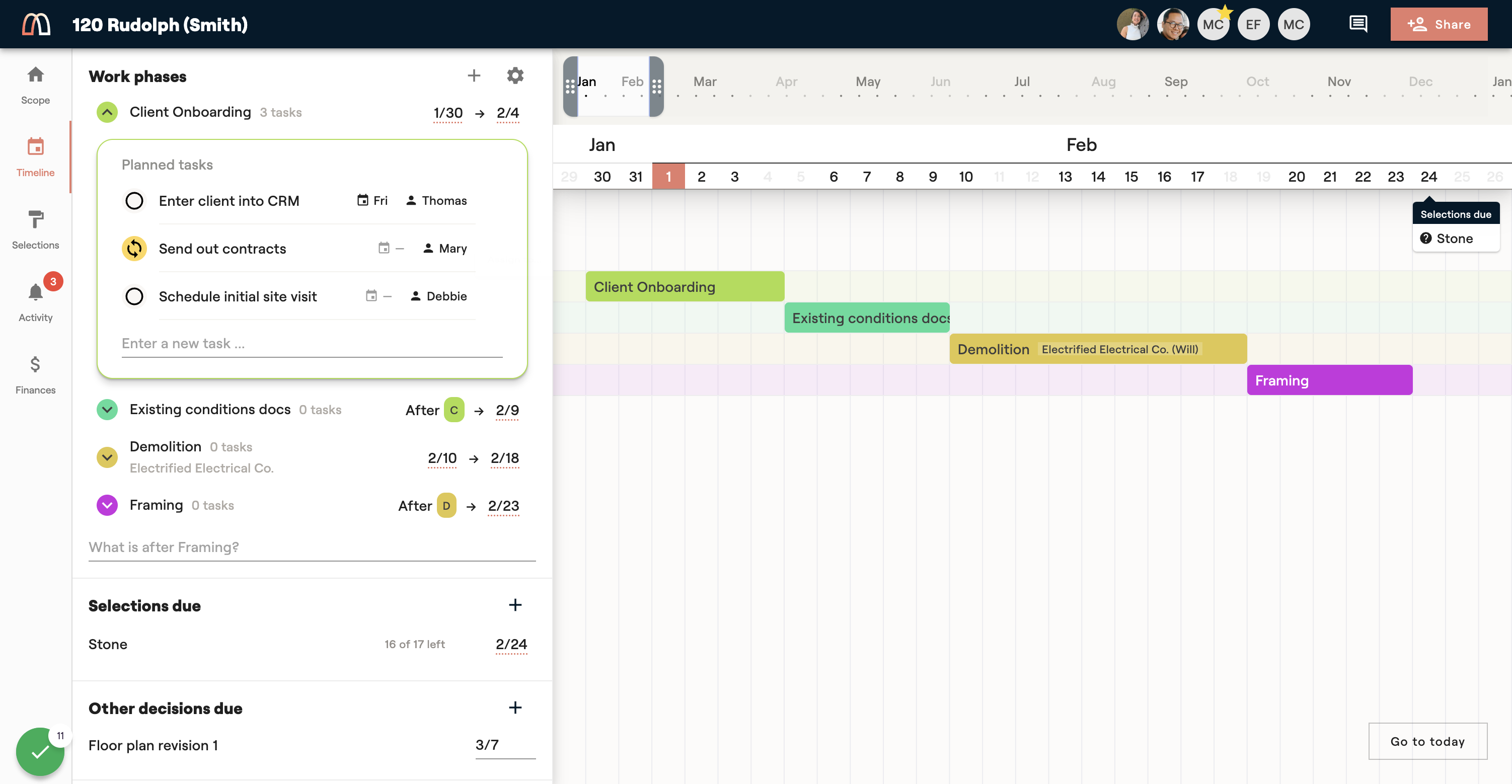1512x784 pixels.
Task: Click the What is after Framing field
Action: pos(312,547)
